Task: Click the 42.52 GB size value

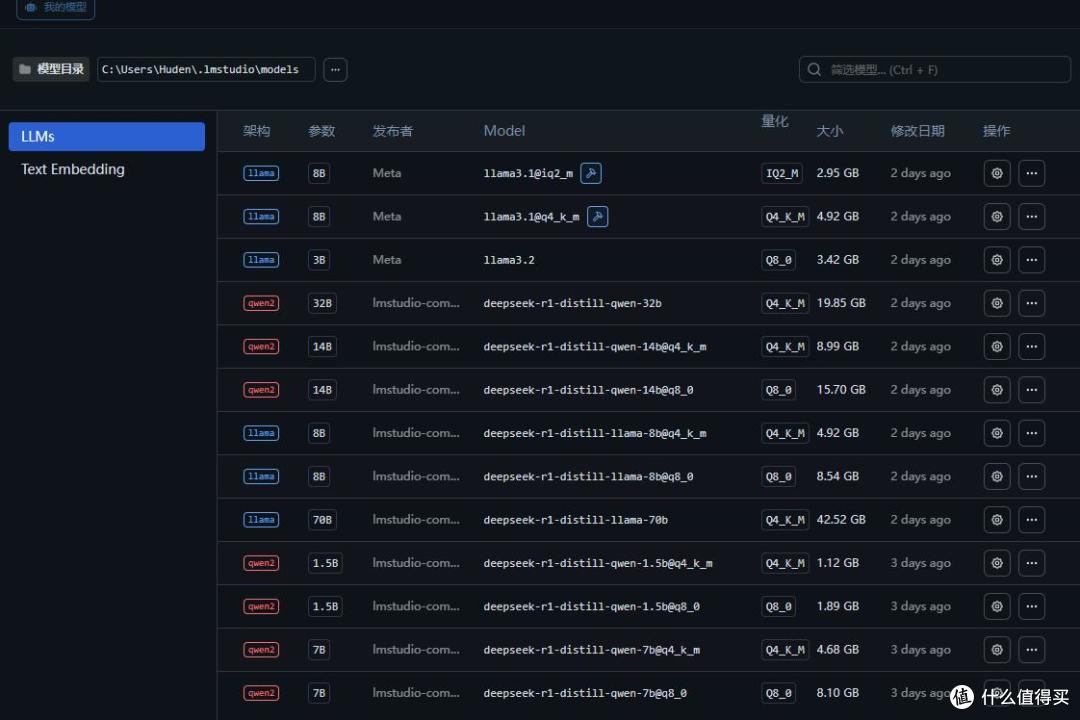Action: click(x=841, y=520)
